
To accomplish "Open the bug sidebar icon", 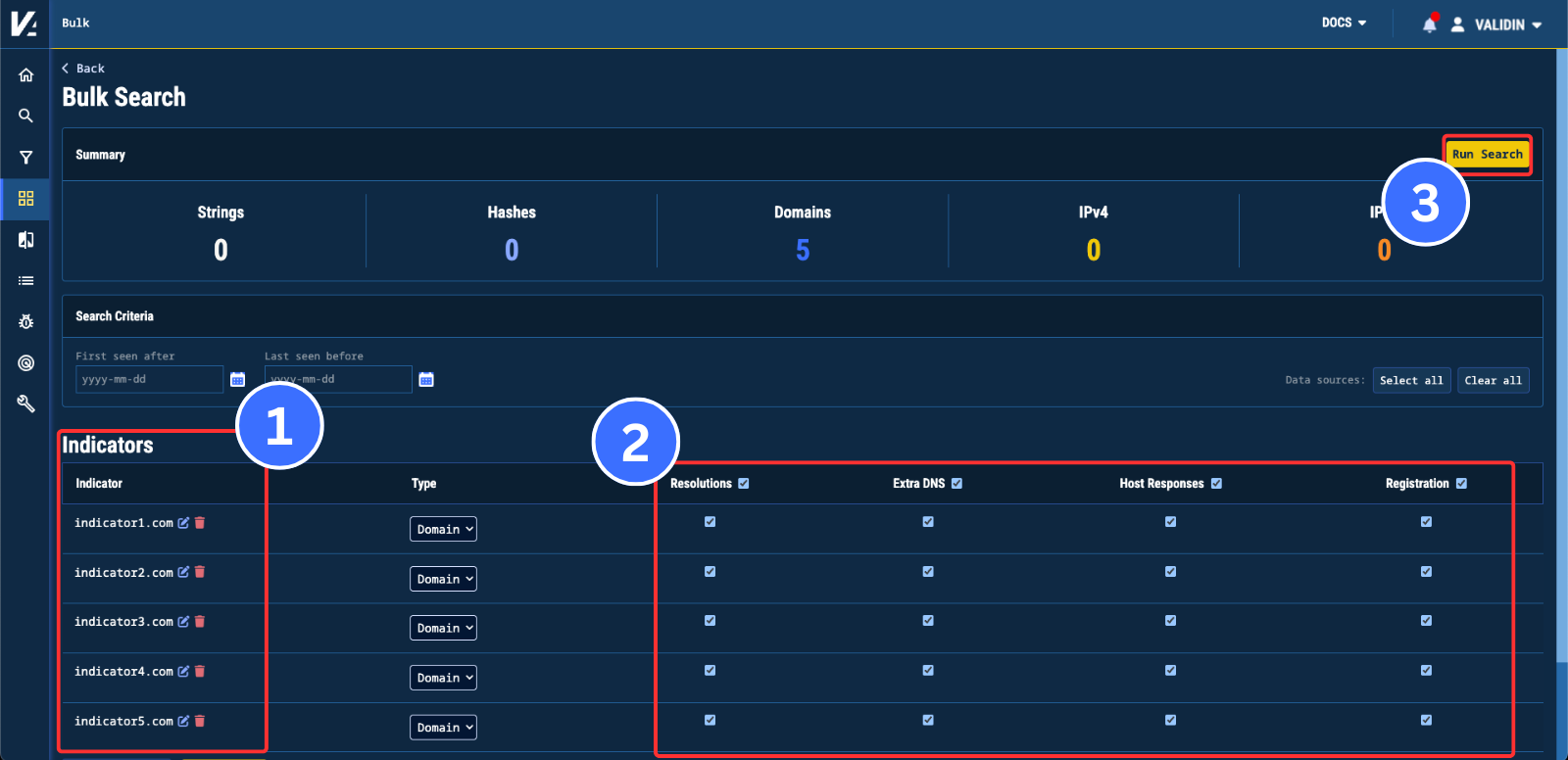I will coord(25,321).
